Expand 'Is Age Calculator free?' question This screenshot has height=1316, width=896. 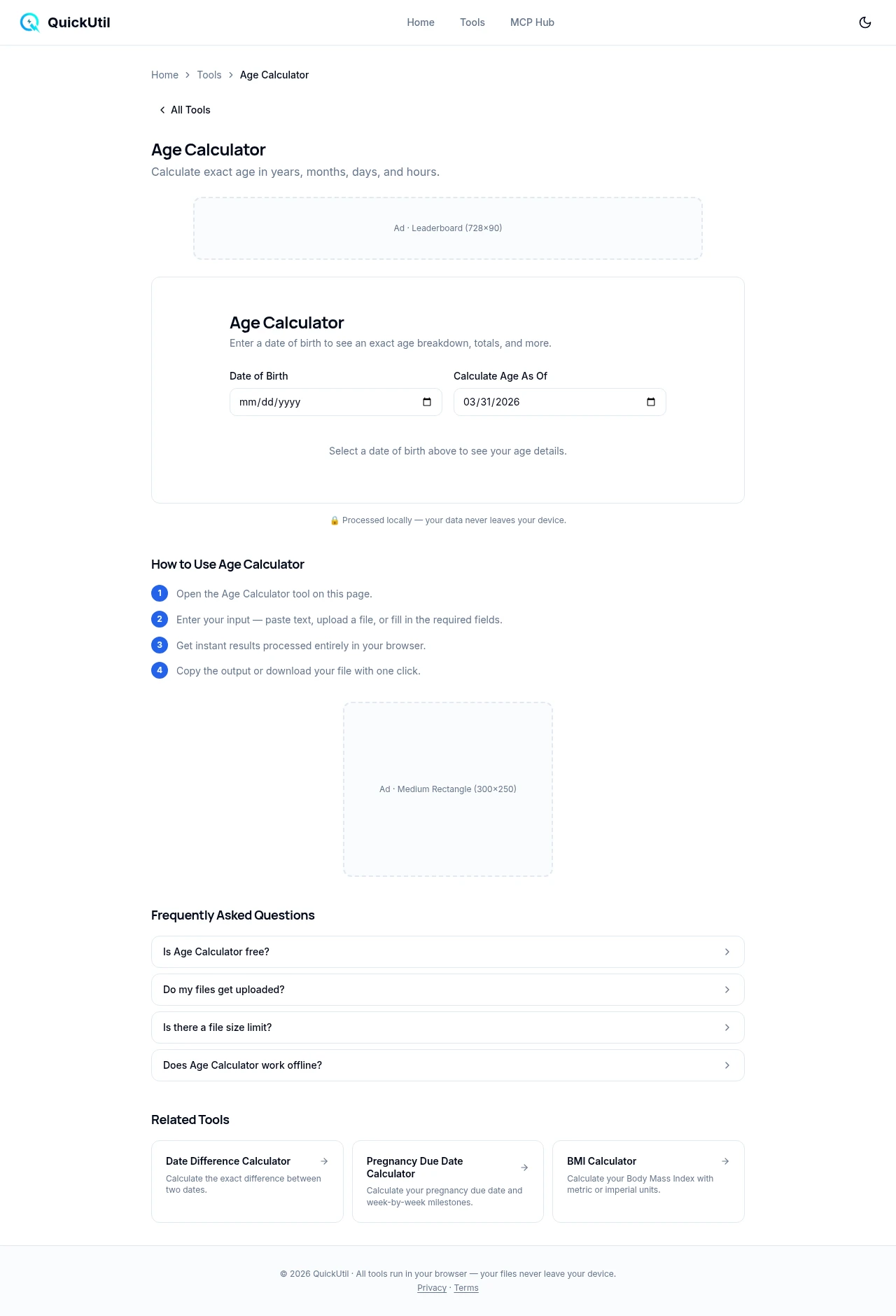tap(448, 952)
